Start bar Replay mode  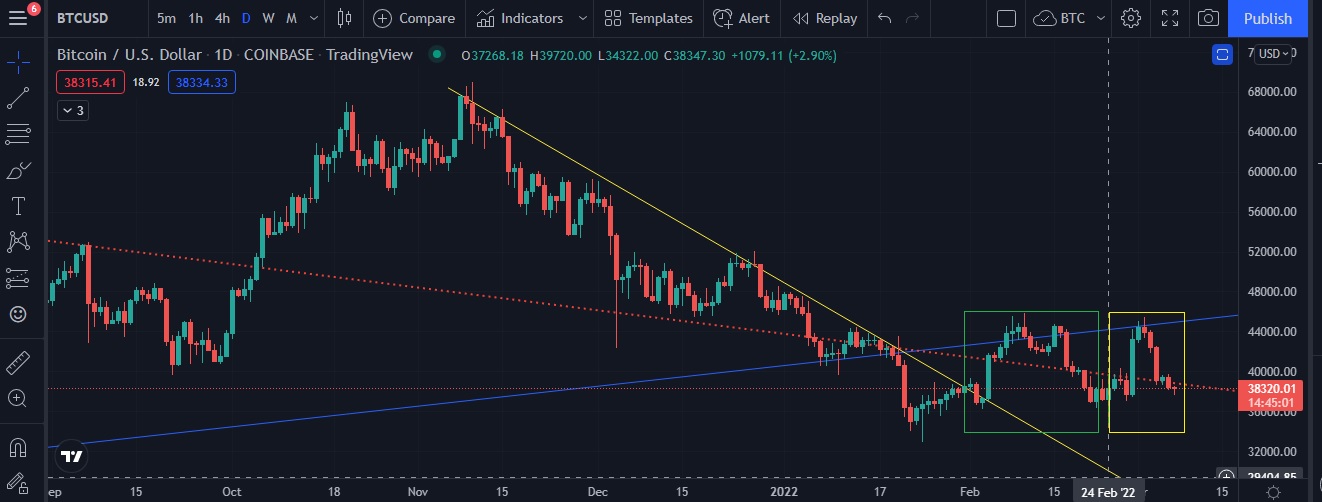pos(825,18)
